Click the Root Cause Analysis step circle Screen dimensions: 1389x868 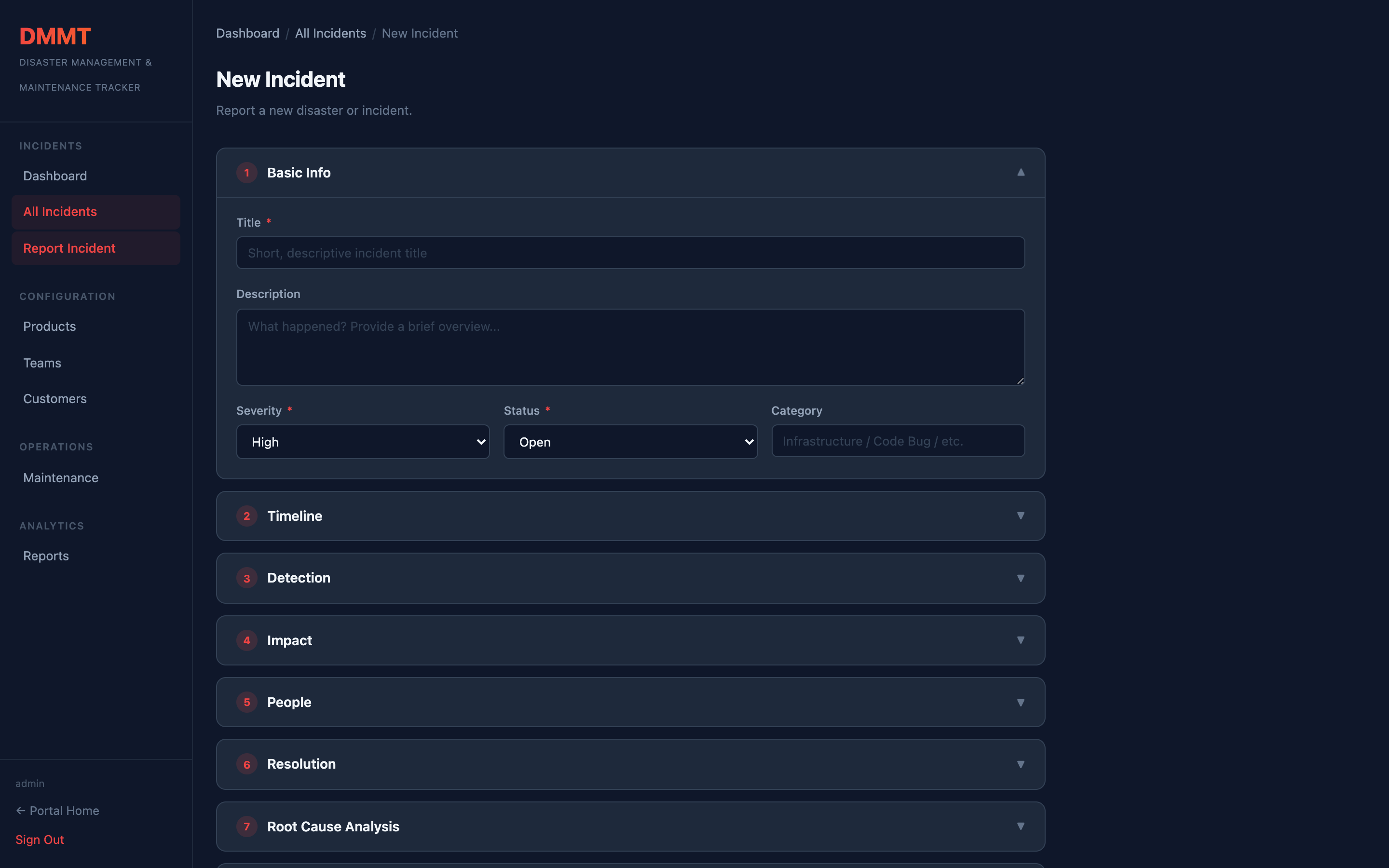tap(247, 827)
